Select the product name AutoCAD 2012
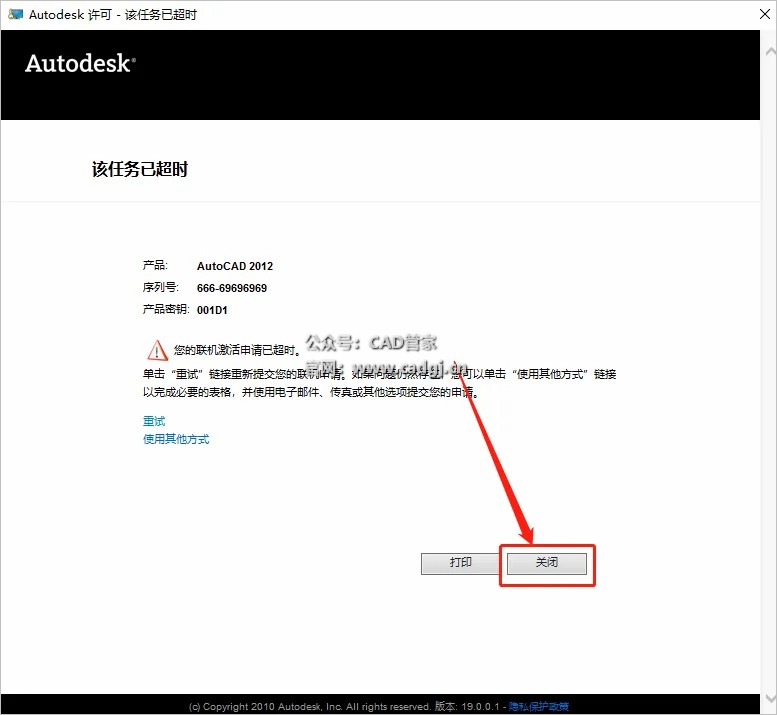Viewport: 777px width, 715px height. pos(235,266)
